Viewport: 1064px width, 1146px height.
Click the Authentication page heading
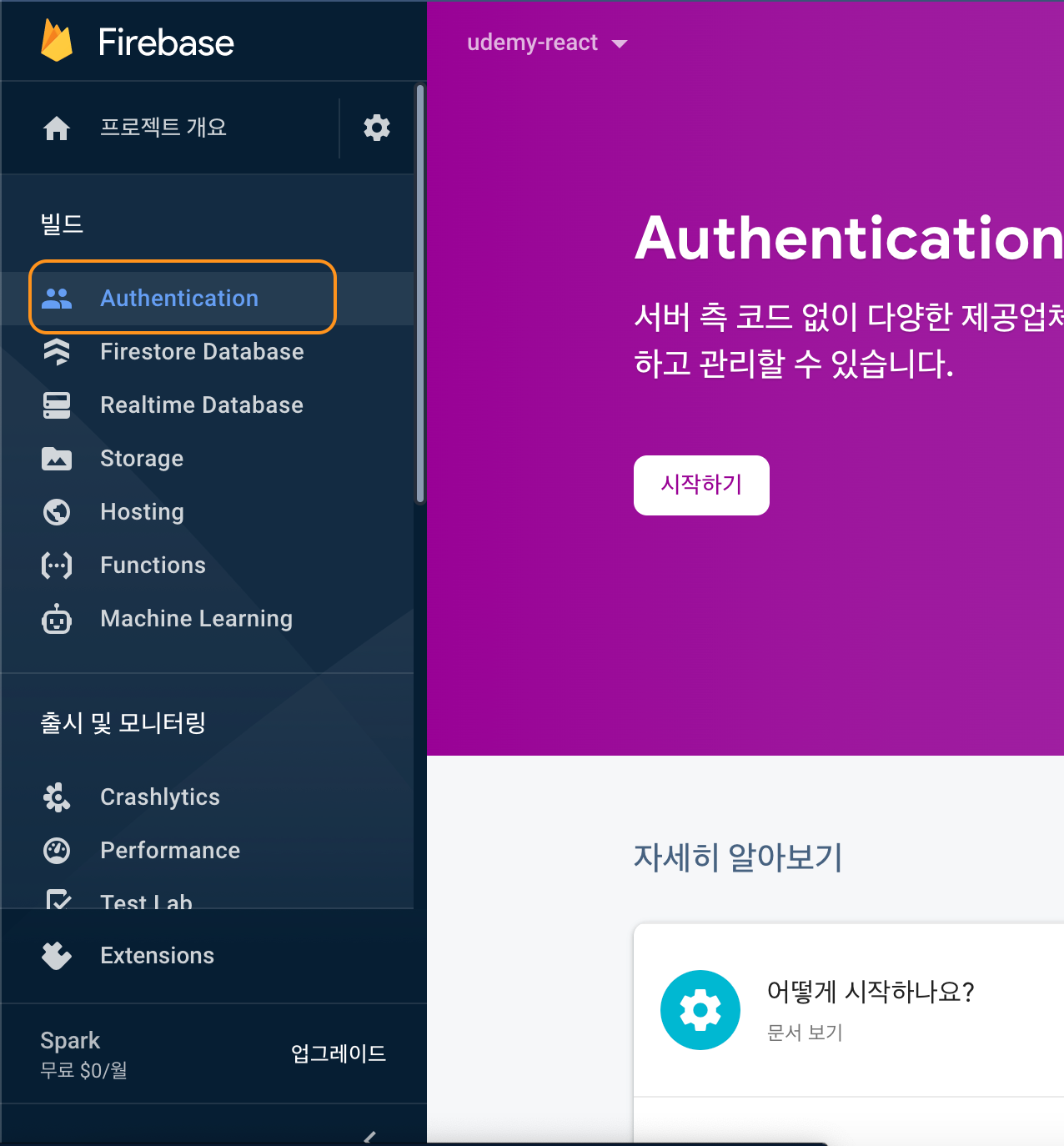(x=849, y=239)
